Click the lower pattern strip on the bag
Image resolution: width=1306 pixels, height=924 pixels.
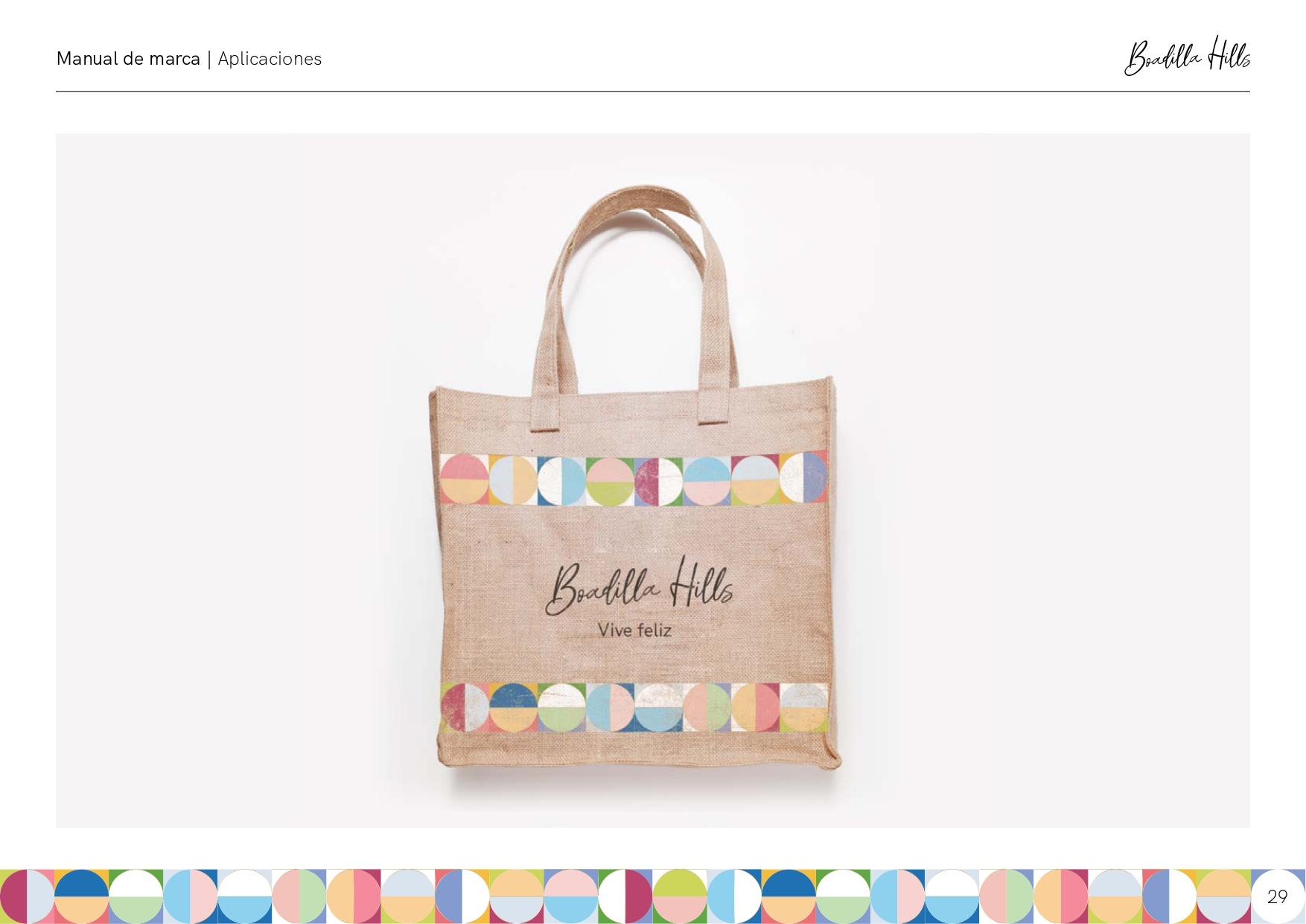(634, 707)
